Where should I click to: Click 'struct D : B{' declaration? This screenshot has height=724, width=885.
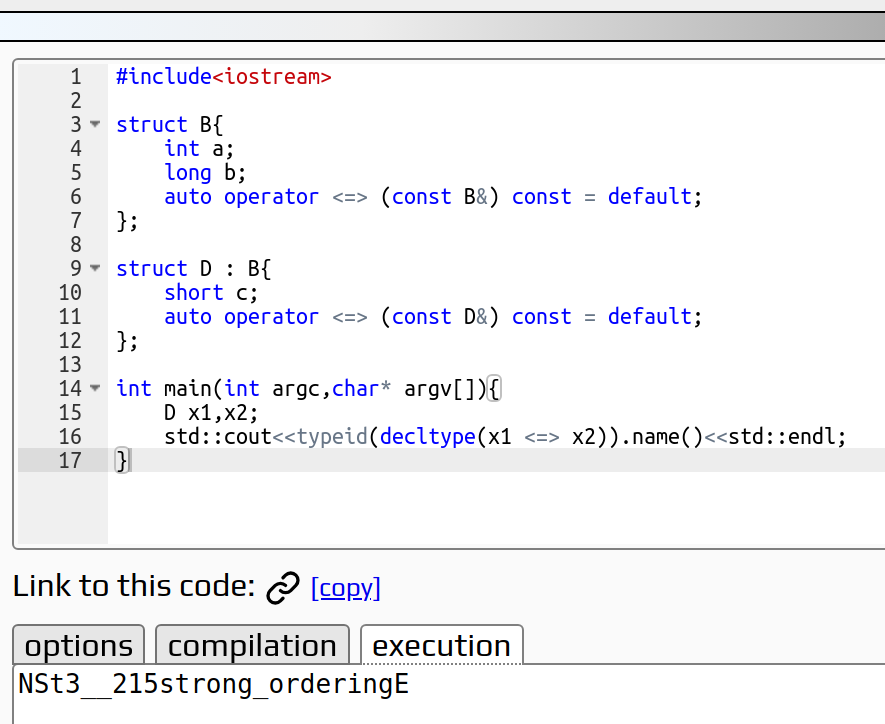(194, 269)
